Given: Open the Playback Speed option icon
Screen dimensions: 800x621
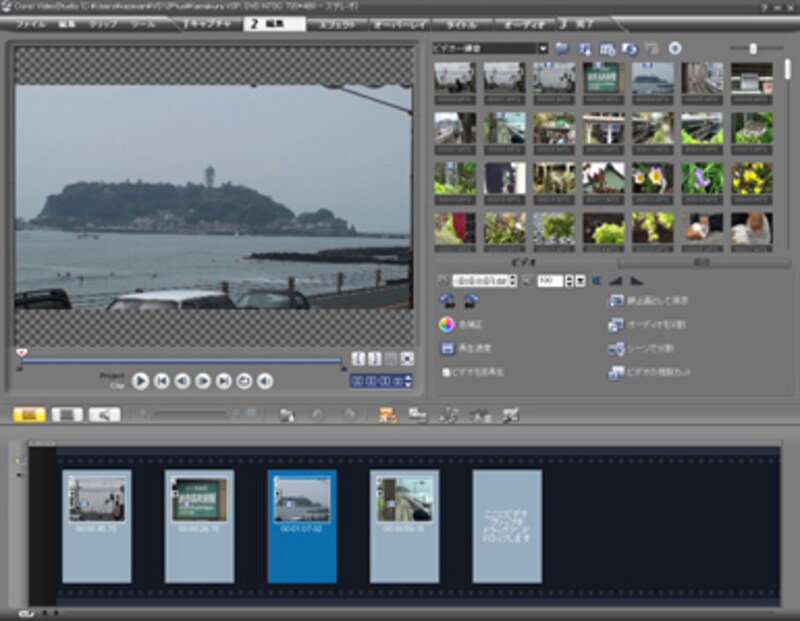Looking at the screenshot, I should pos(448,349).
